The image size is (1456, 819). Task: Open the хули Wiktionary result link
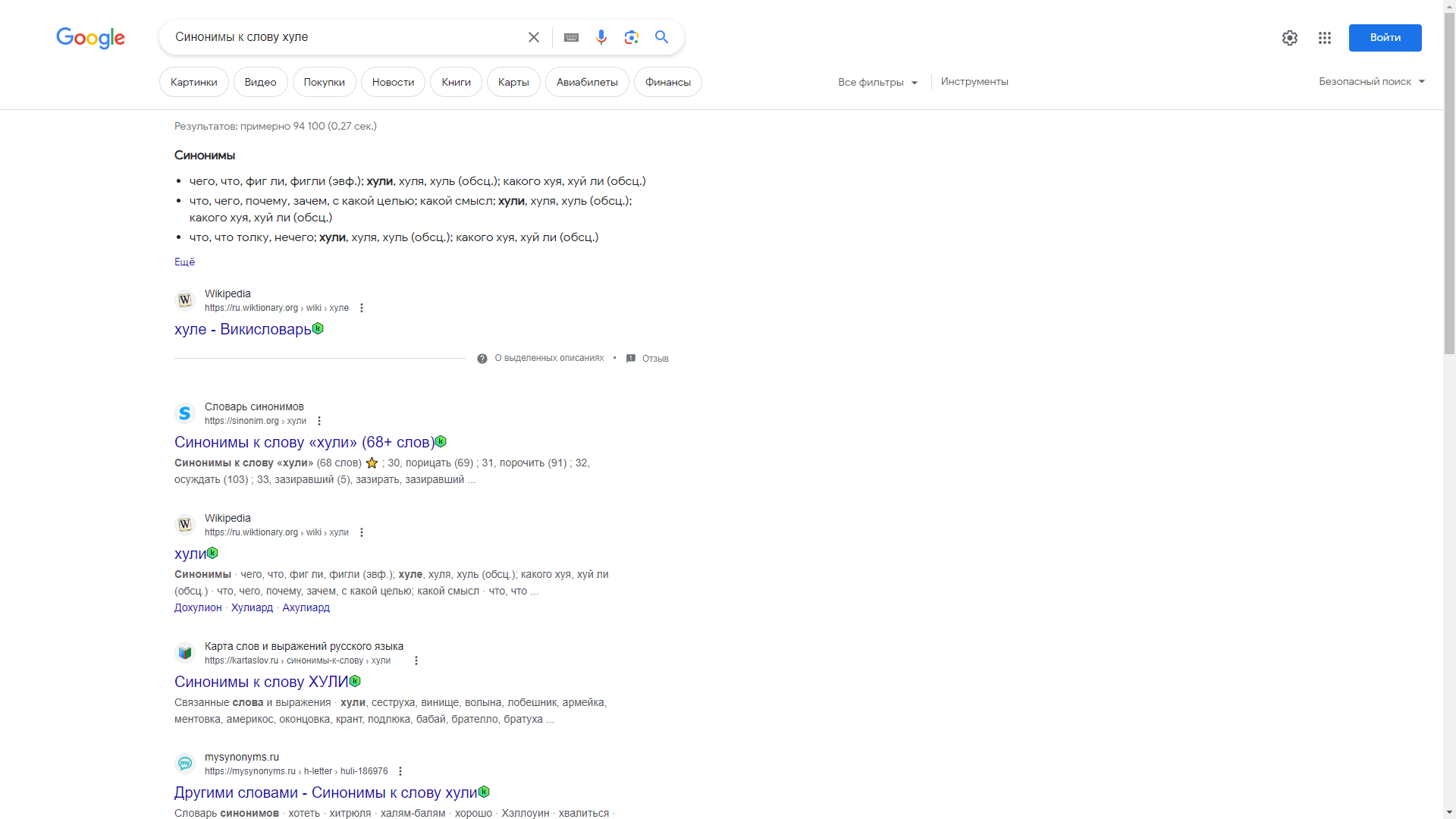coord(190,554)
